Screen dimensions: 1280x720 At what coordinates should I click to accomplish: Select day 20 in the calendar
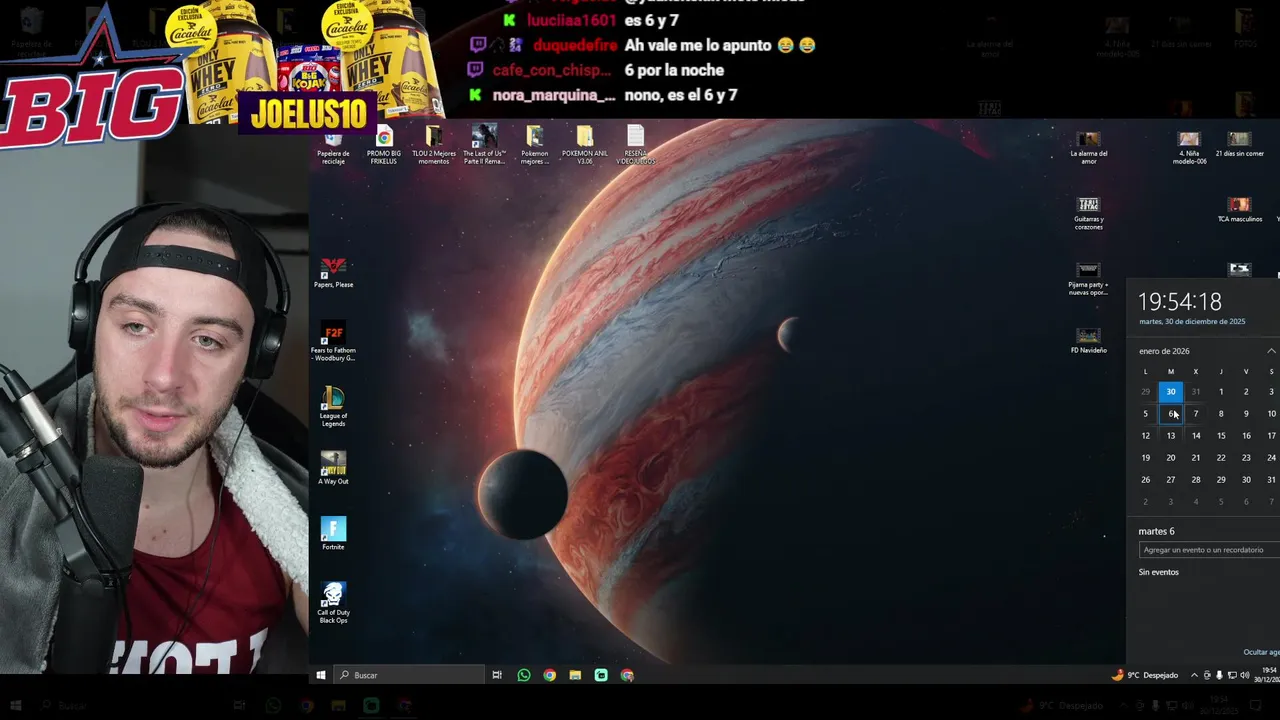[x=1171, y=458]
